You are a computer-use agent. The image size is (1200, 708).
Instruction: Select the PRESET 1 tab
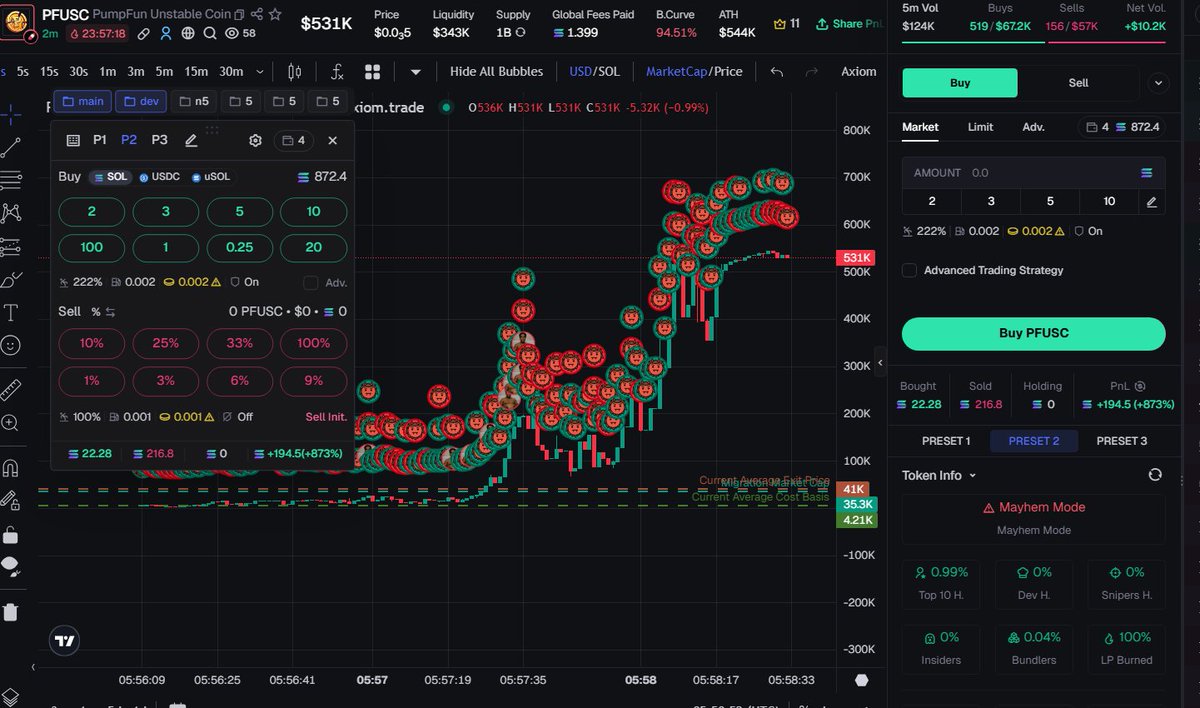(946, 441)
